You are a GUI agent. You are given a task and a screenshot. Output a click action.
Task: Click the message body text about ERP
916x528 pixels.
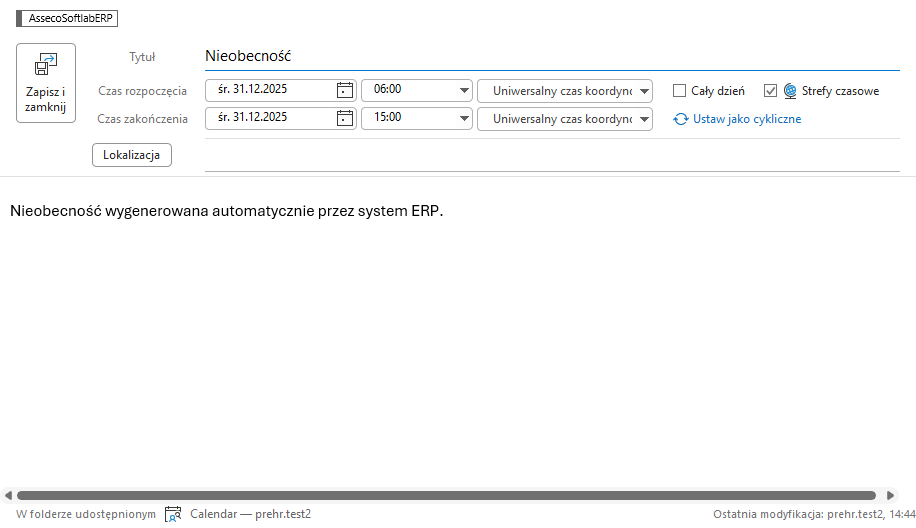pos(227,211)
